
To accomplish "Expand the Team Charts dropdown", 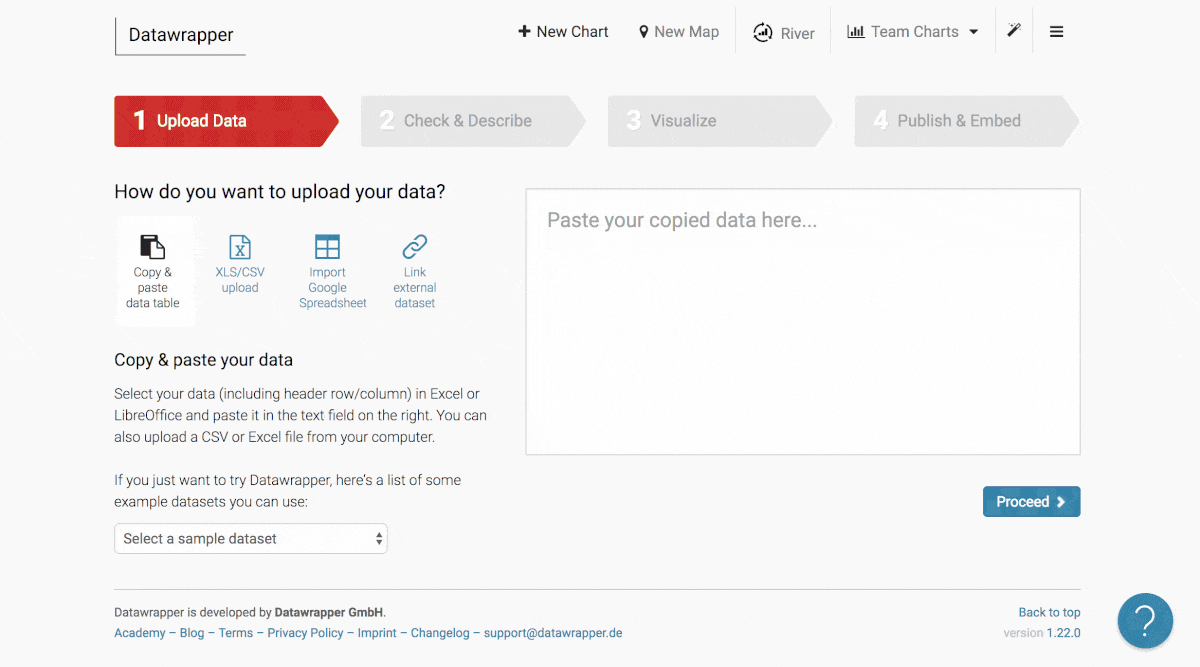I will point(913,32).
